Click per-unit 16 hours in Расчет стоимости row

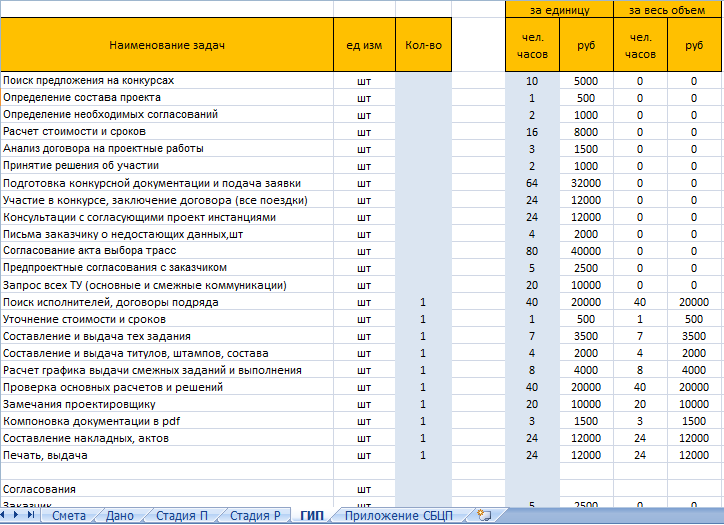point(532,132)
